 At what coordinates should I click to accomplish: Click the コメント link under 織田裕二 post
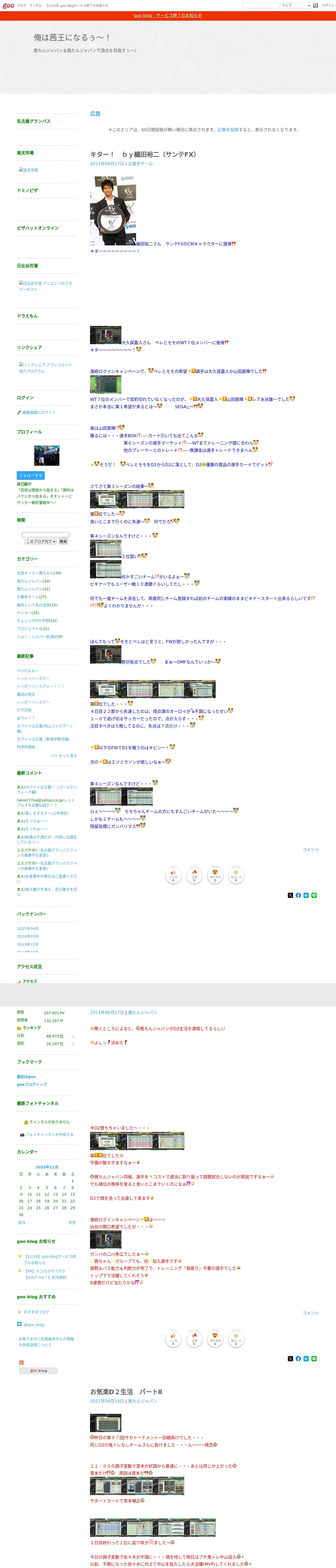(x=310, y=850)
